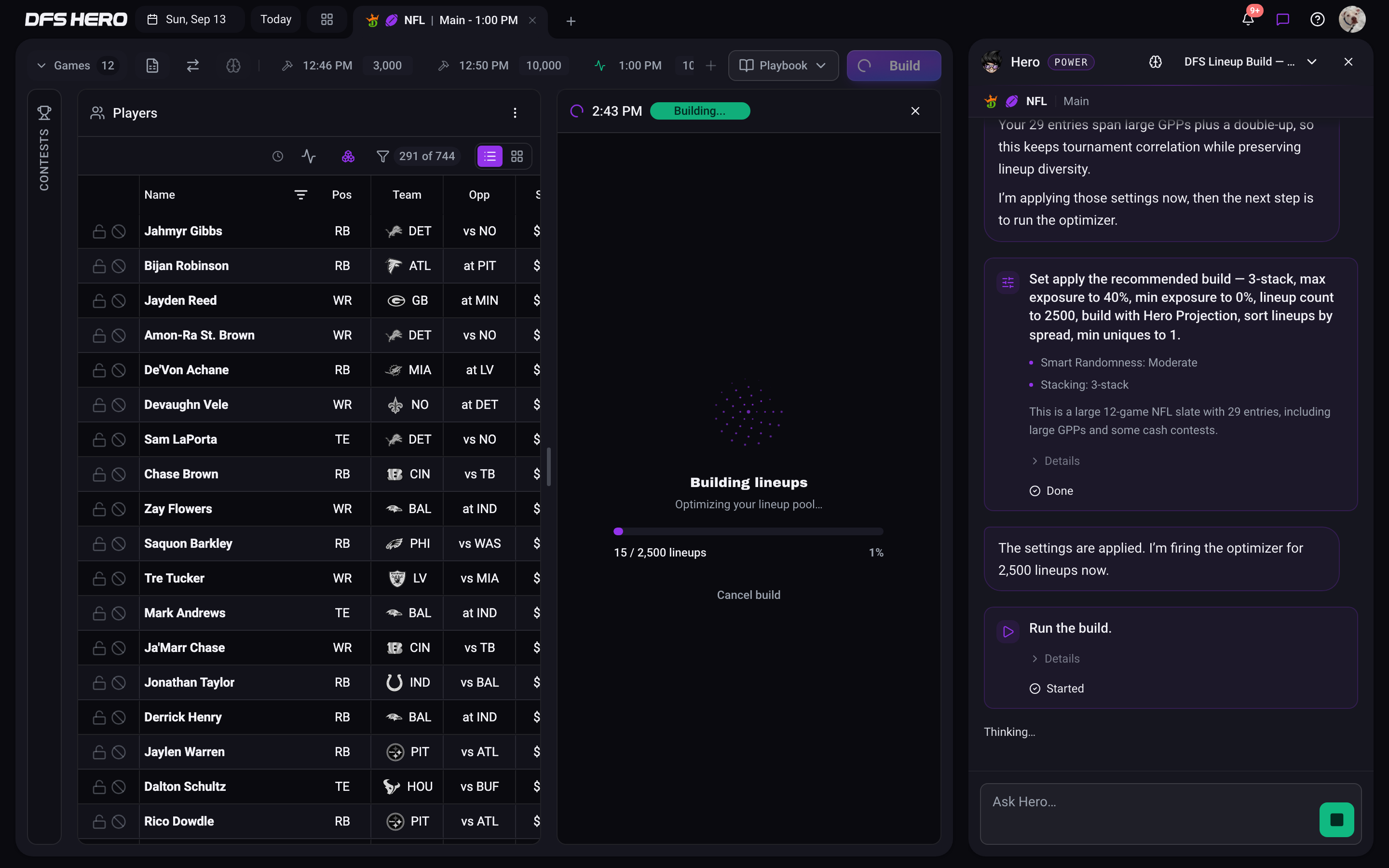Open the user profile avatar

[x=1352, y=19]
